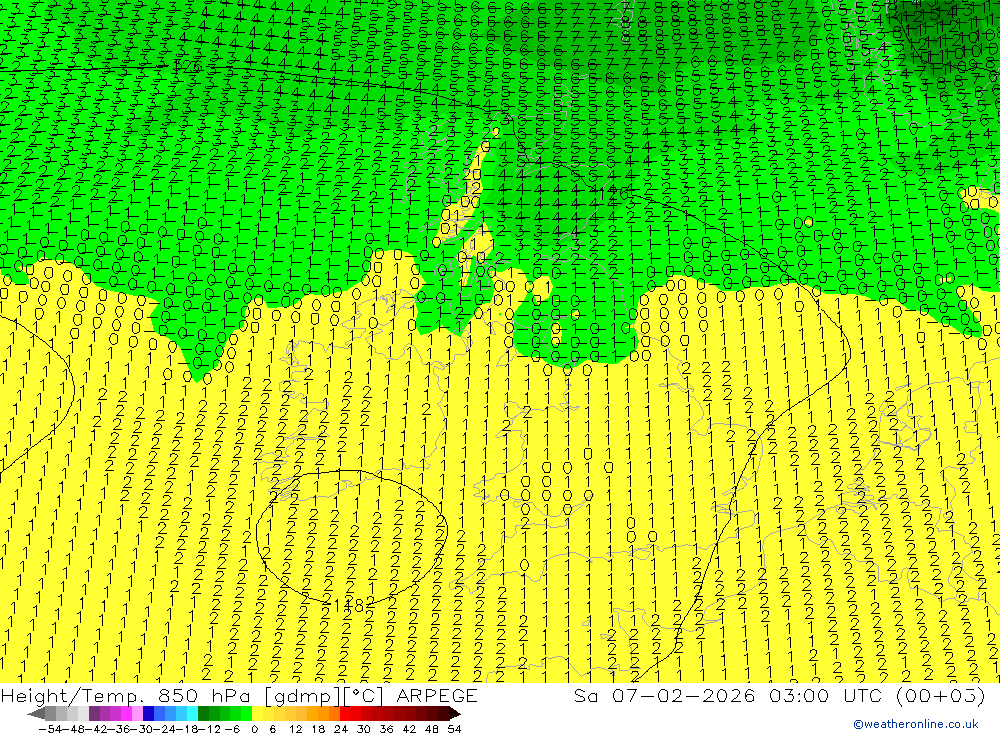Screen dimensions: 1000x733
Task: Select the dark purple legend swatch near -42
Action: point(94,713)
